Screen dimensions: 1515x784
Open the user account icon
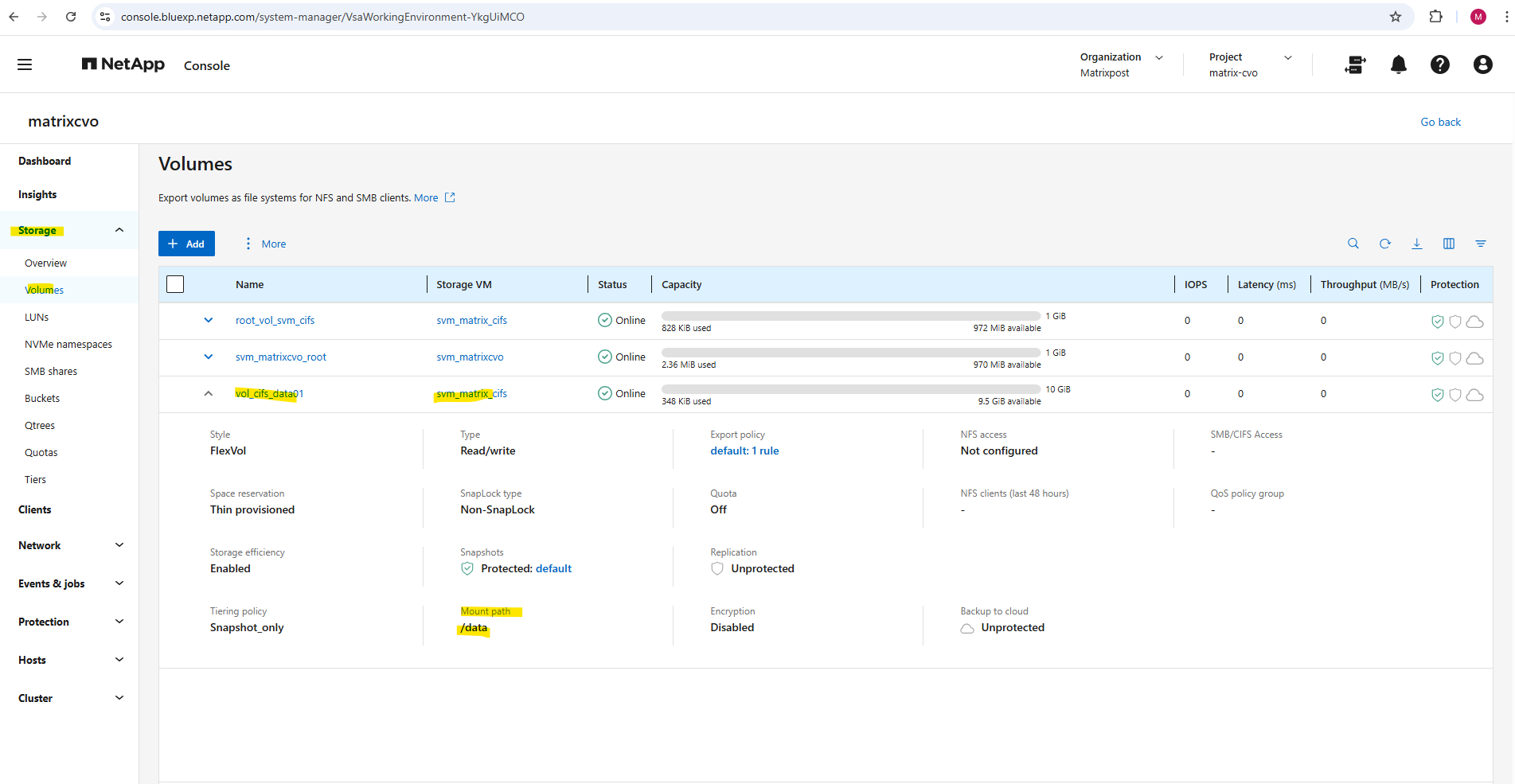[x=1482, y=64]
